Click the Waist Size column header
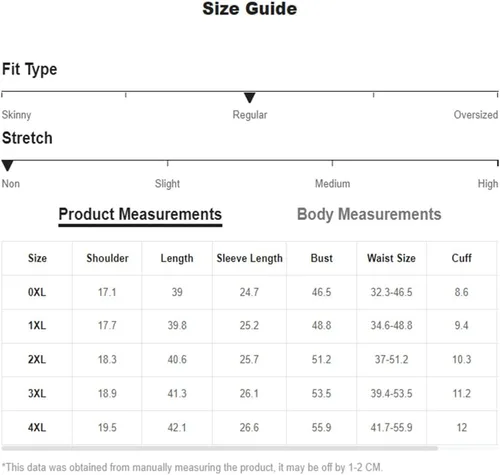Image resolution: width=500 pixels, height=475 pixels. (391, 258)
